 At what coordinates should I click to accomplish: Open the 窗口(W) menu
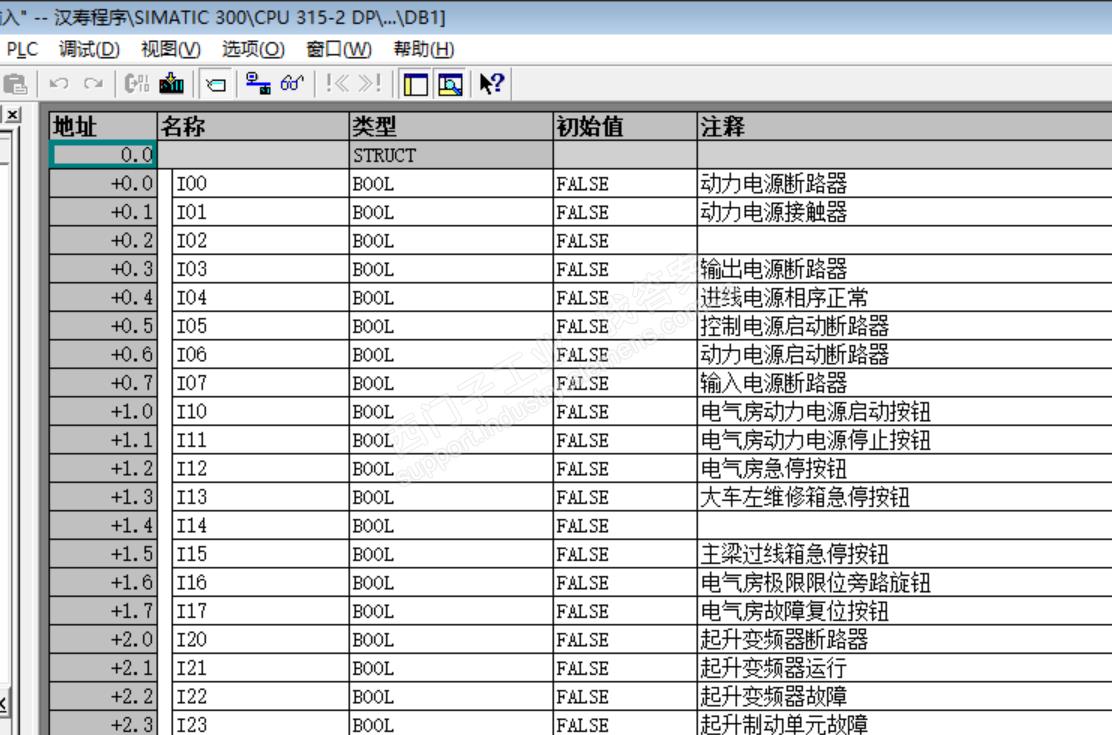pyautogui.click(x=339, y=49)
